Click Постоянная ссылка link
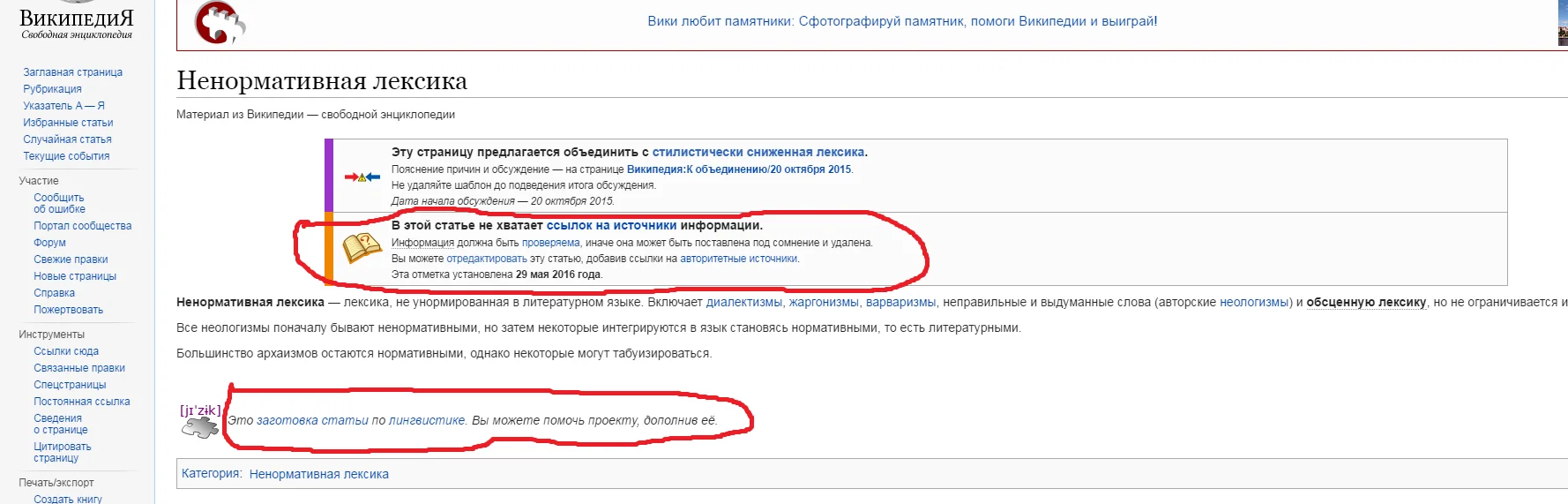The width and height of the screenshot is (1568, 504). coord(81,402)
